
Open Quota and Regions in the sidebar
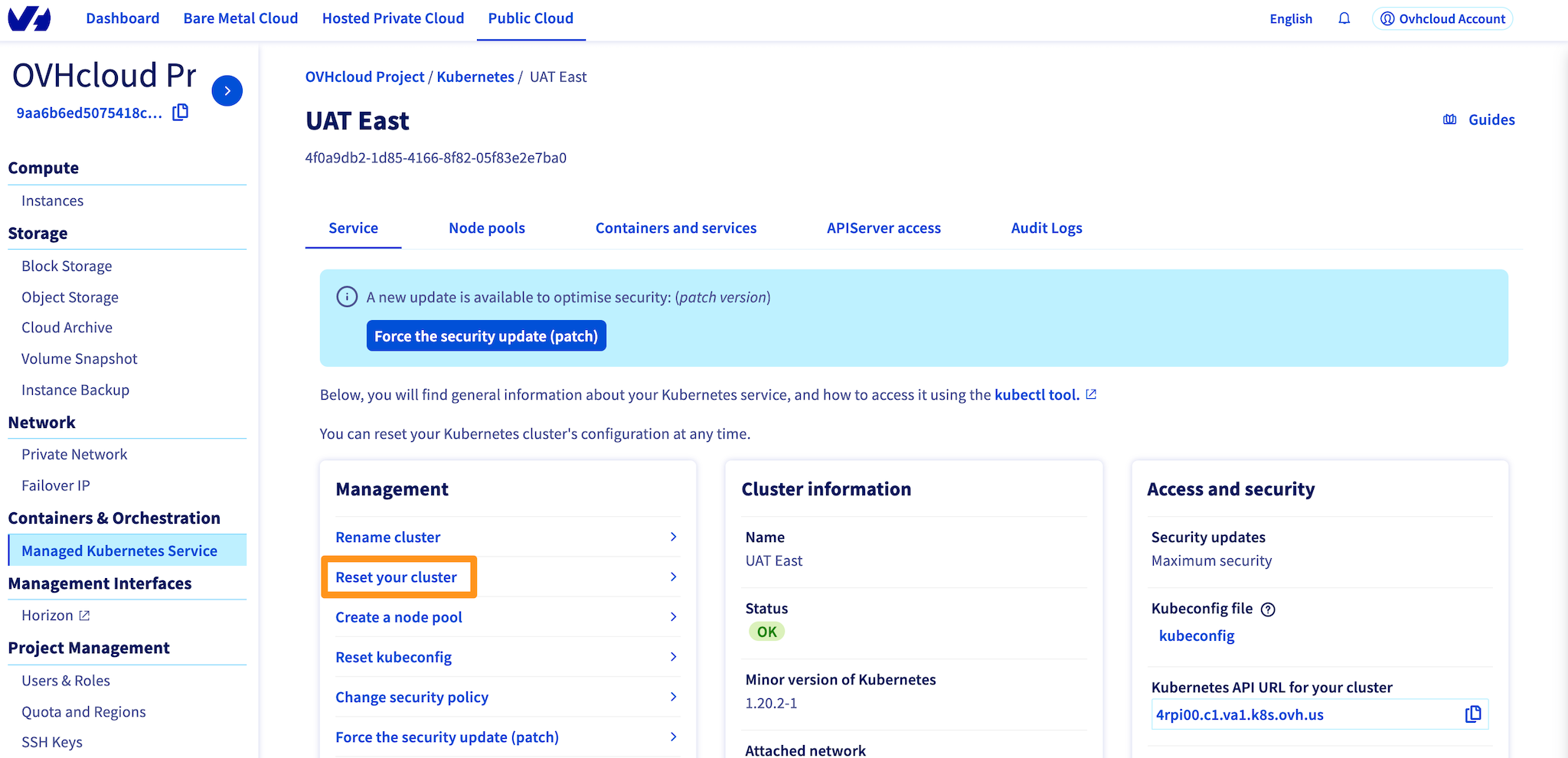tap(83, 712)
